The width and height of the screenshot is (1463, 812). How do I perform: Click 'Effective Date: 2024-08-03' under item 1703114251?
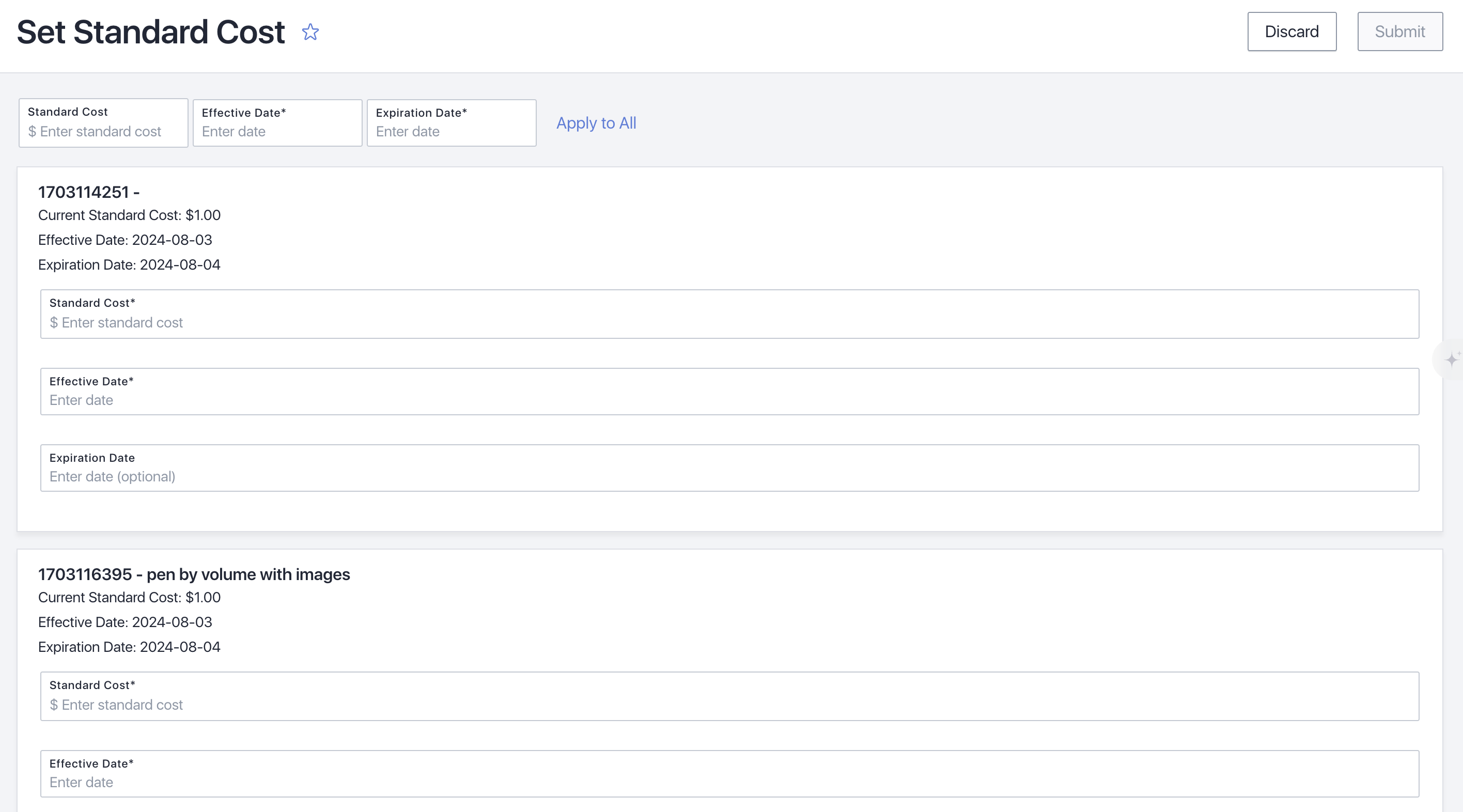pyautogui.click(x=125, y=240)
